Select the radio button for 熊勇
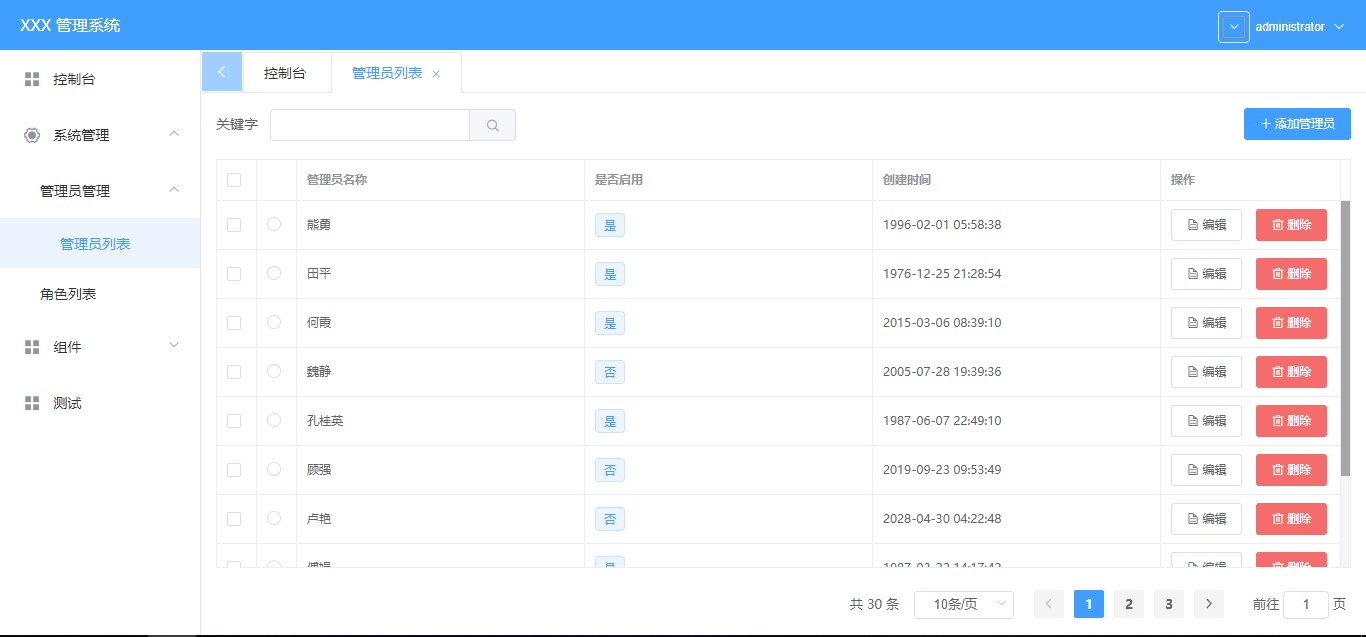The width and height of the screenshot is (1366, 637). tap(274, 224)
